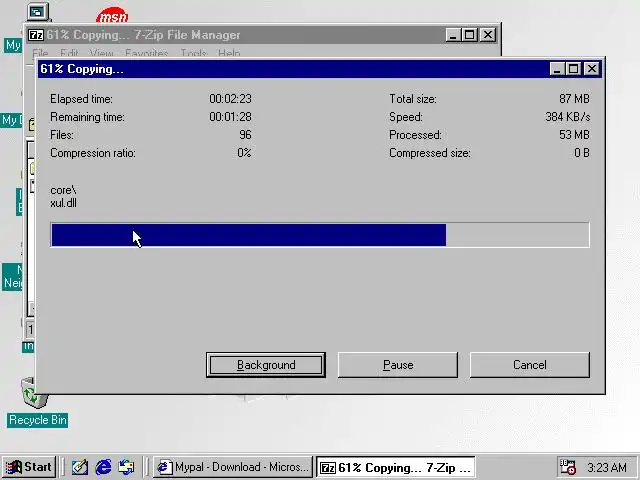Screen dimensions: 640x480
Task: Minimize the 7-Zip File Manager window
Action: point(453,35)
